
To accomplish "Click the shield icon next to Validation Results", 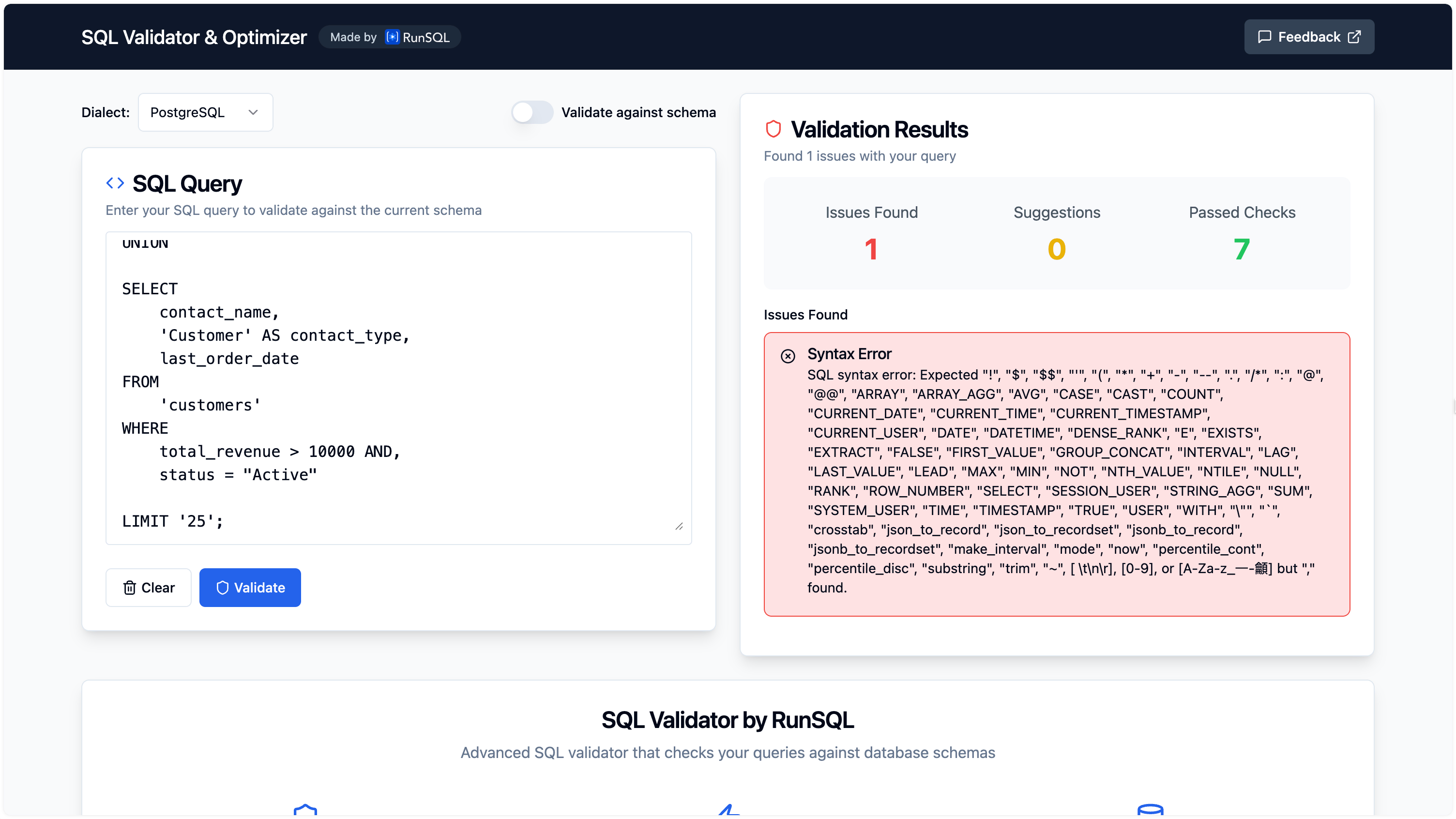I will click(773, 128).
